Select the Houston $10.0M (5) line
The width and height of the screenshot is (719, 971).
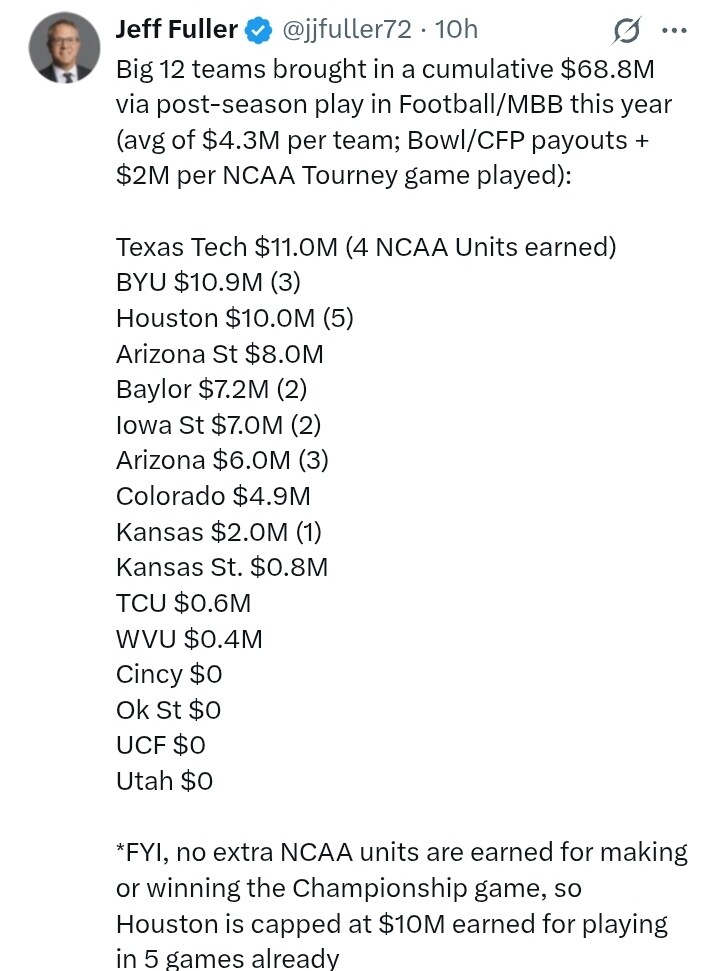[x=235, y=318]
